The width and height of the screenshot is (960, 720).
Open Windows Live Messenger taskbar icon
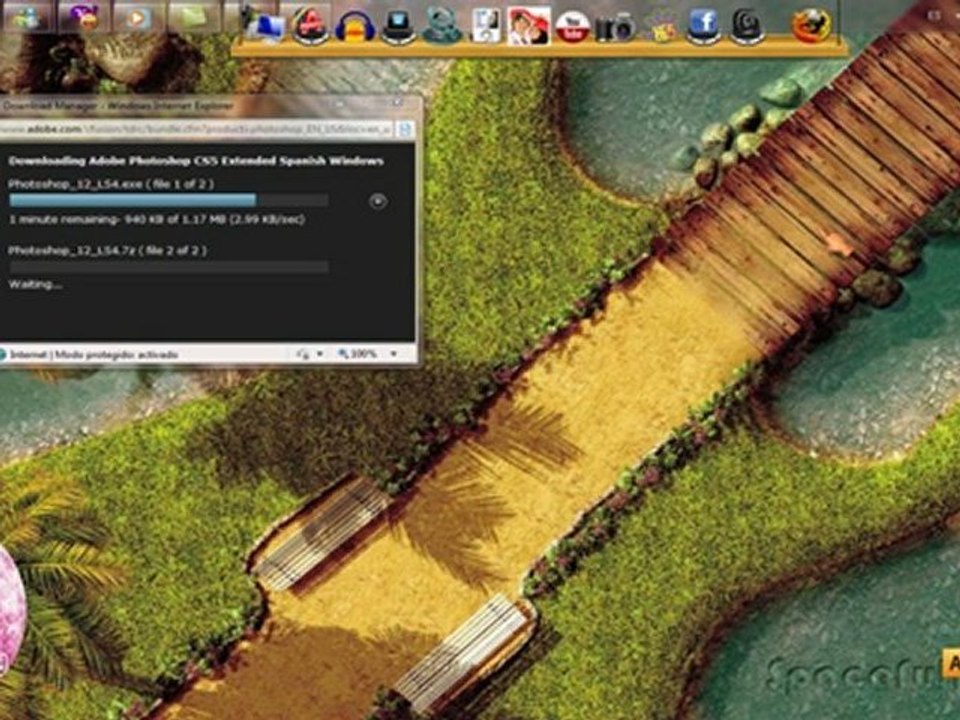pyautogui.click(x=26, y=17)
